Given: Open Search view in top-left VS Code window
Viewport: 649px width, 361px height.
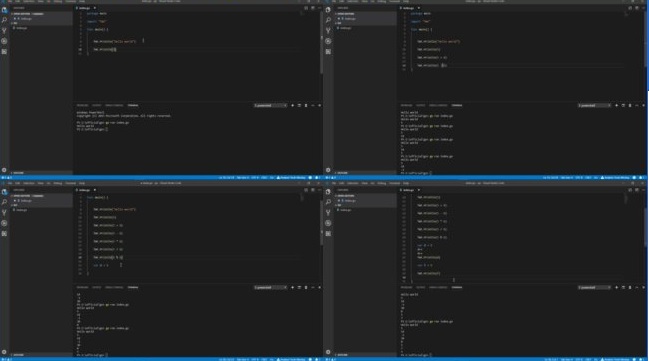Looking at the screenshot, I should (x=4, y=20).
